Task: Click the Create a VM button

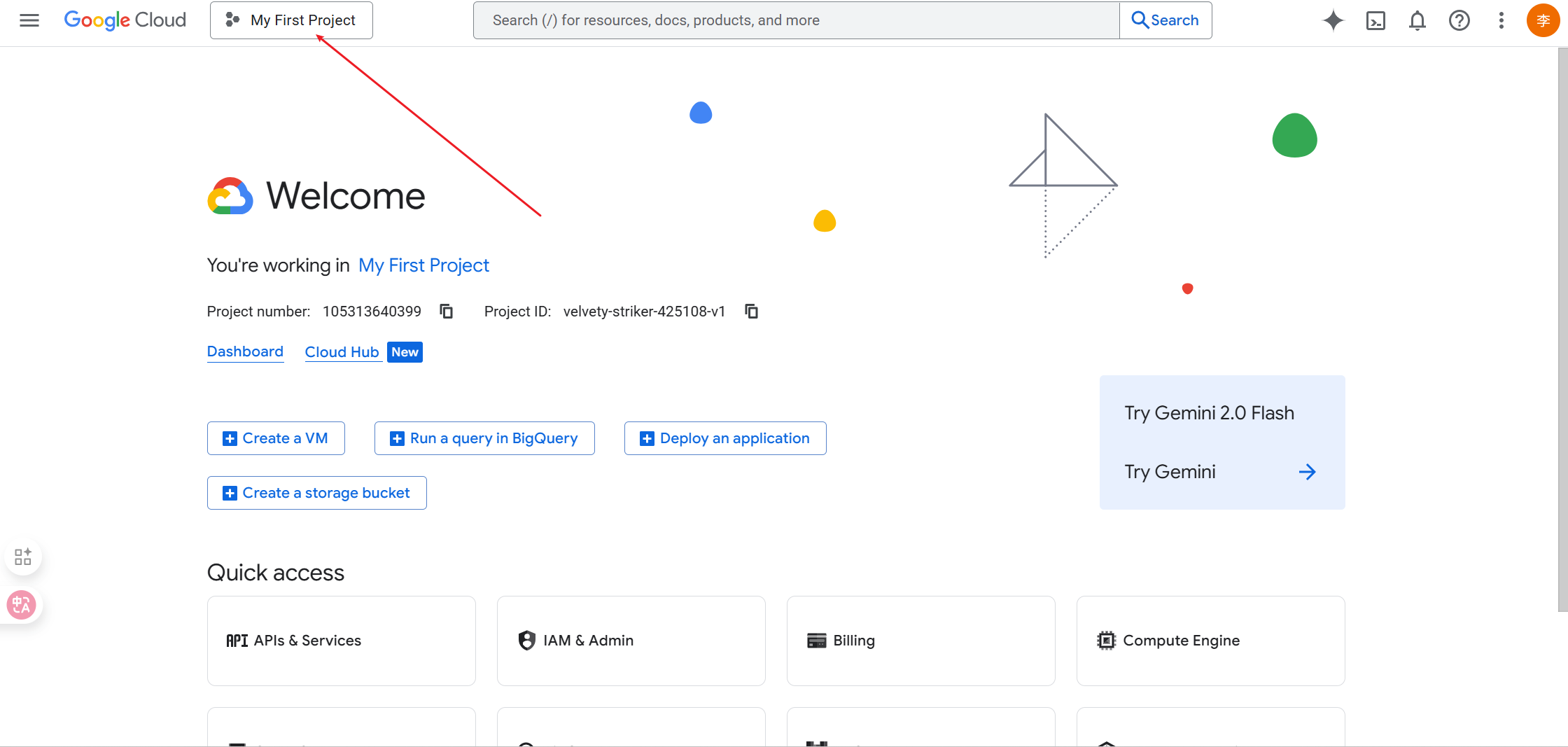Action: click(276, 438)
